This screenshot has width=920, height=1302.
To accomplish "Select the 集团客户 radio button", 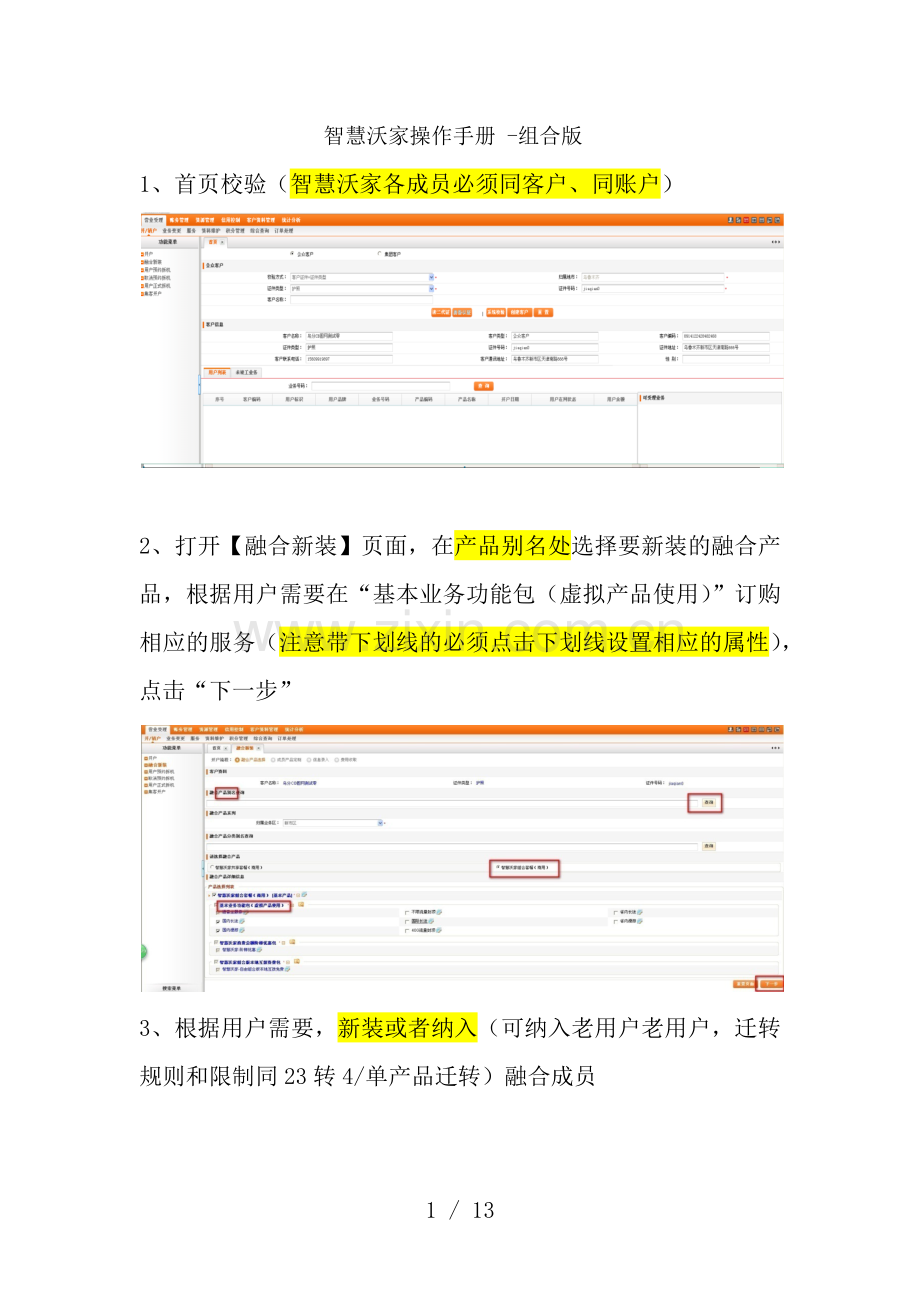I will [x=379, y=253].
